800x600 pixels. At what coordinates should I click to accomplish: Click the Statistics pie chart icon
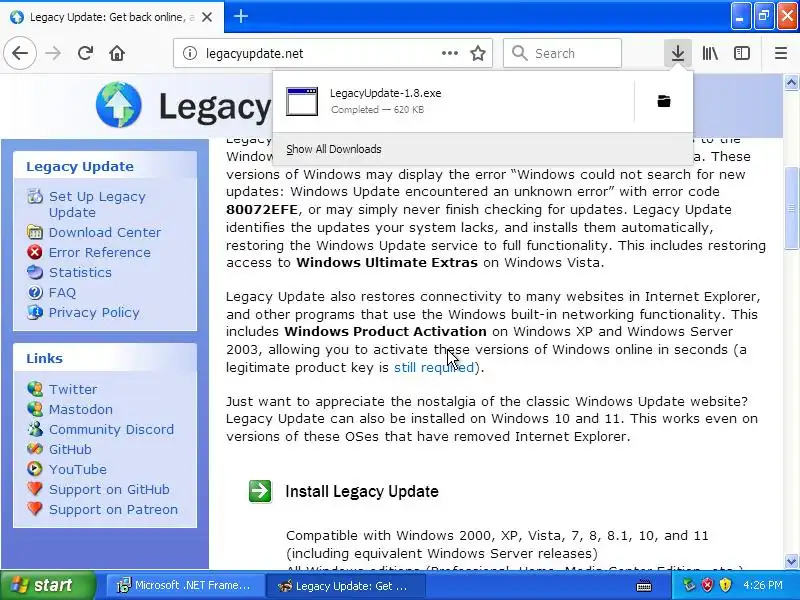click(35, 272)
